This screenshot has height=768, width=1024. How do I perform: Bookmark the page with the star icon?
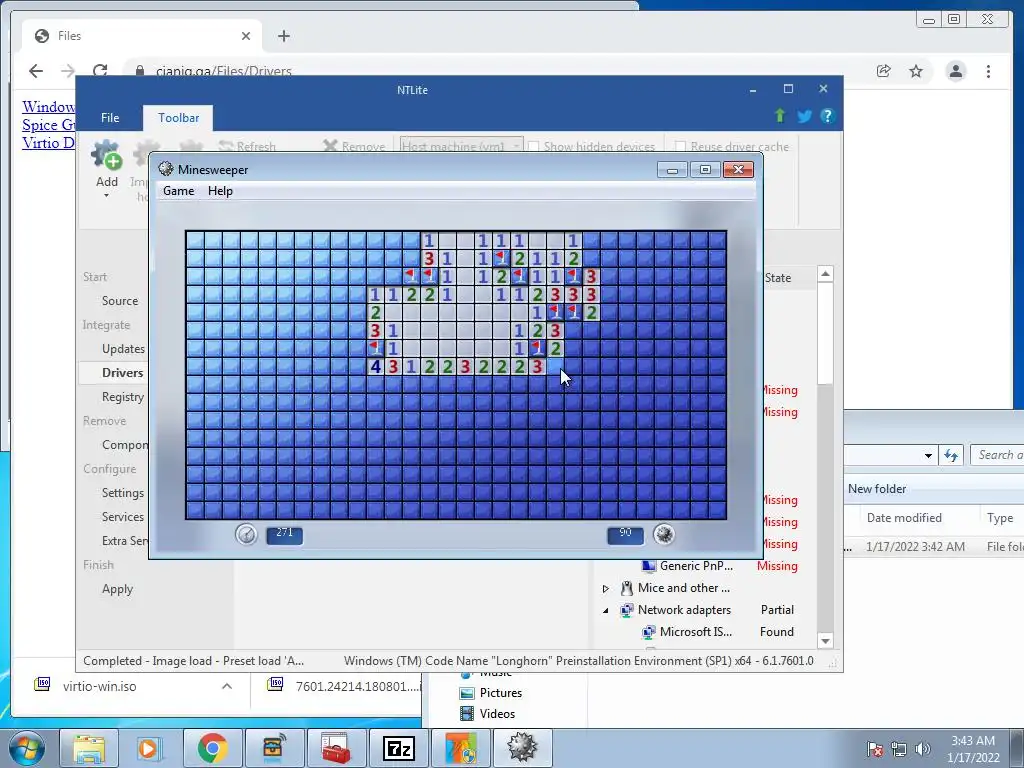click(916, 71)
